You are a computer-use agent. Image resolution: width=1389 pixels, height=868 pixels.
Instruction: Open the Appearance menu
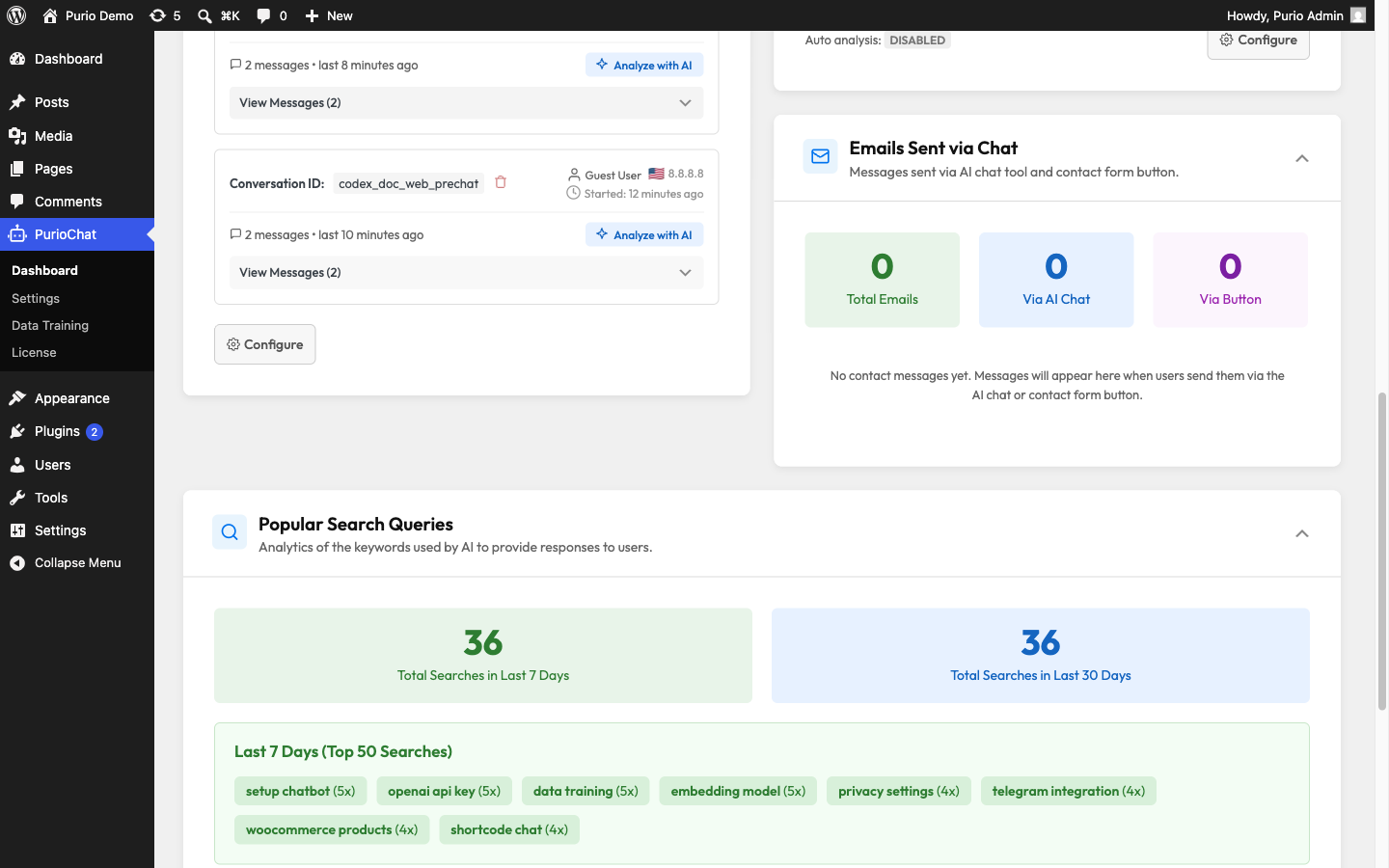tap(77, 398)
